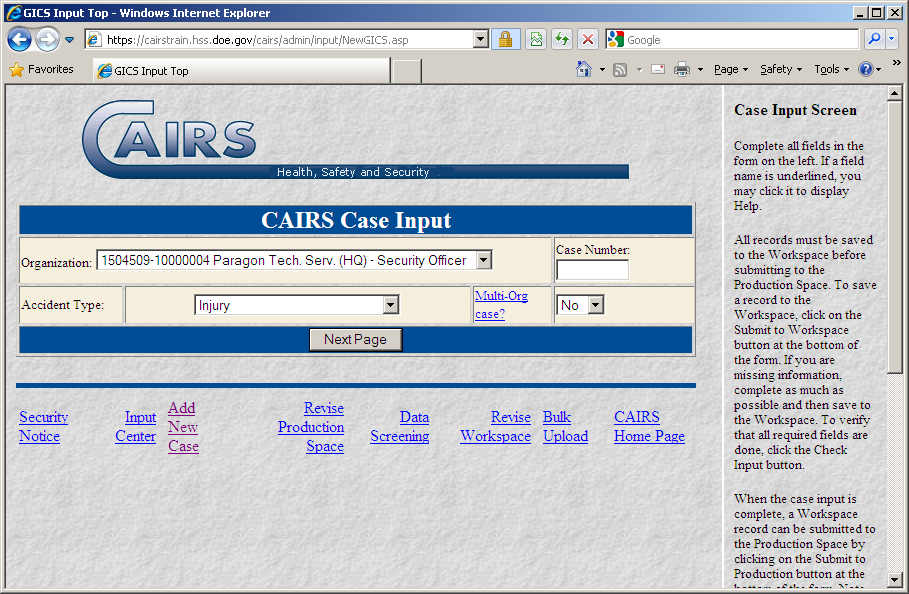Expand toolbar overflow chevron
Viewport: 909px width, 594px height.
coord(897,63)
